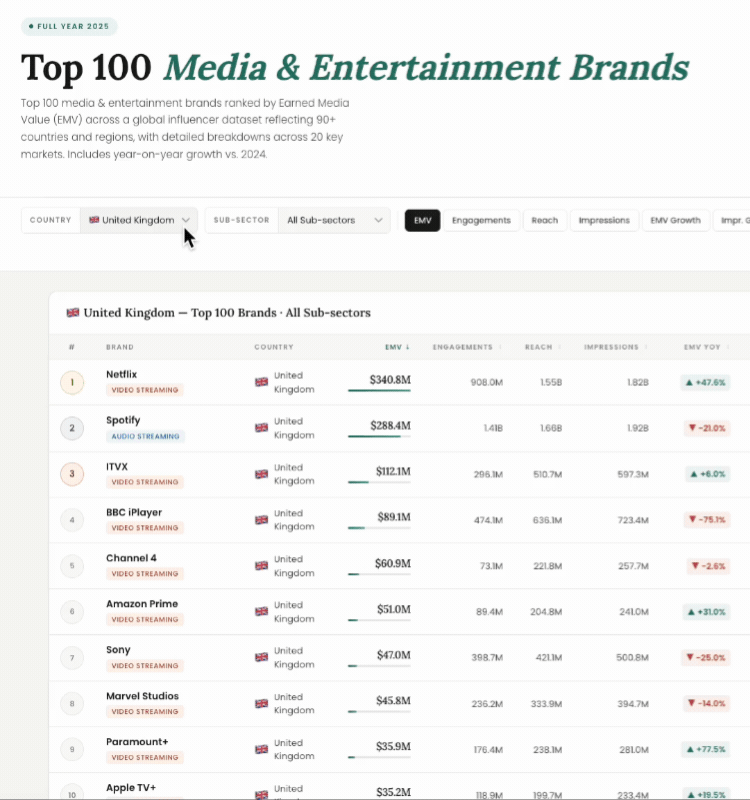Click the $60.9M EMV value
Image resolution: width=750 pixels, height=800 pixels.
tap(393, 563)
